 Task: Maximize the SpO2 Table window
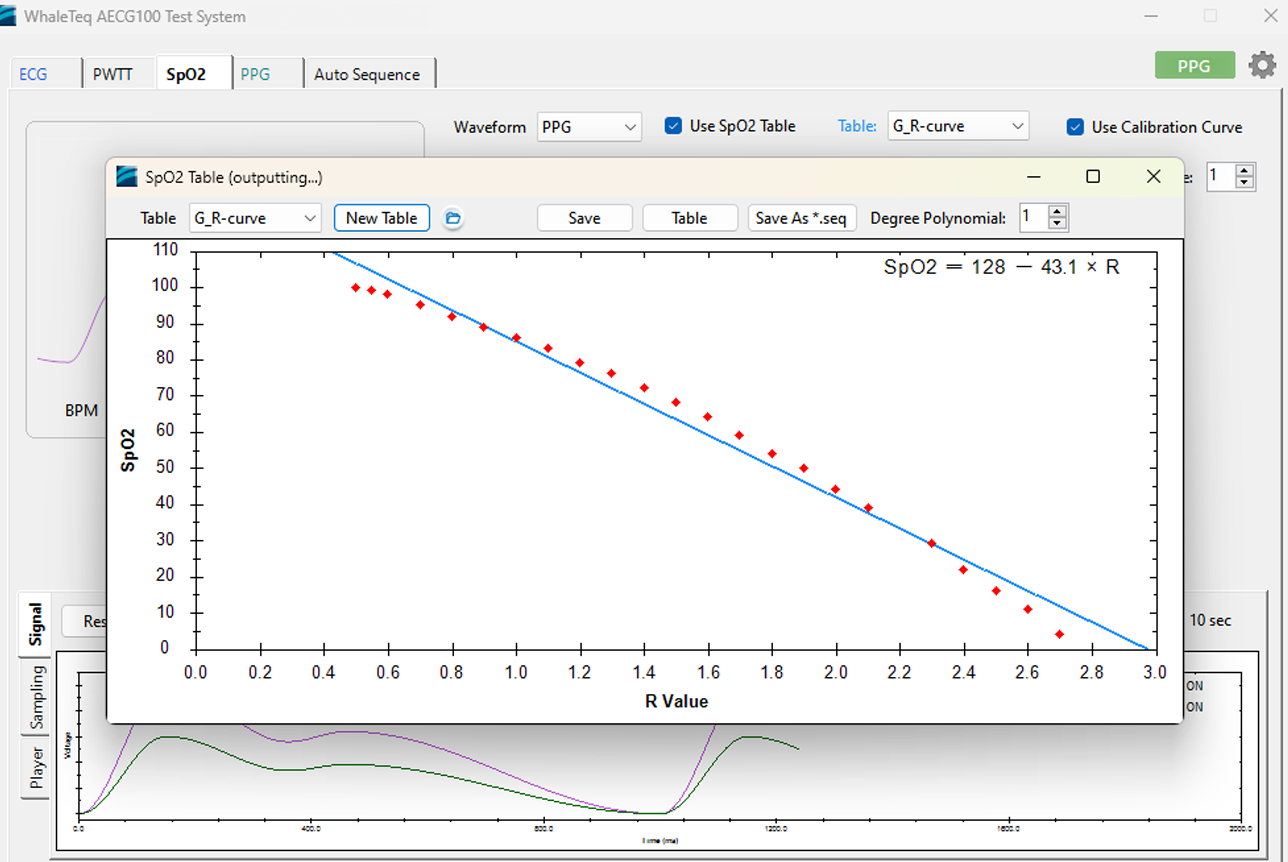point(1093,177)
